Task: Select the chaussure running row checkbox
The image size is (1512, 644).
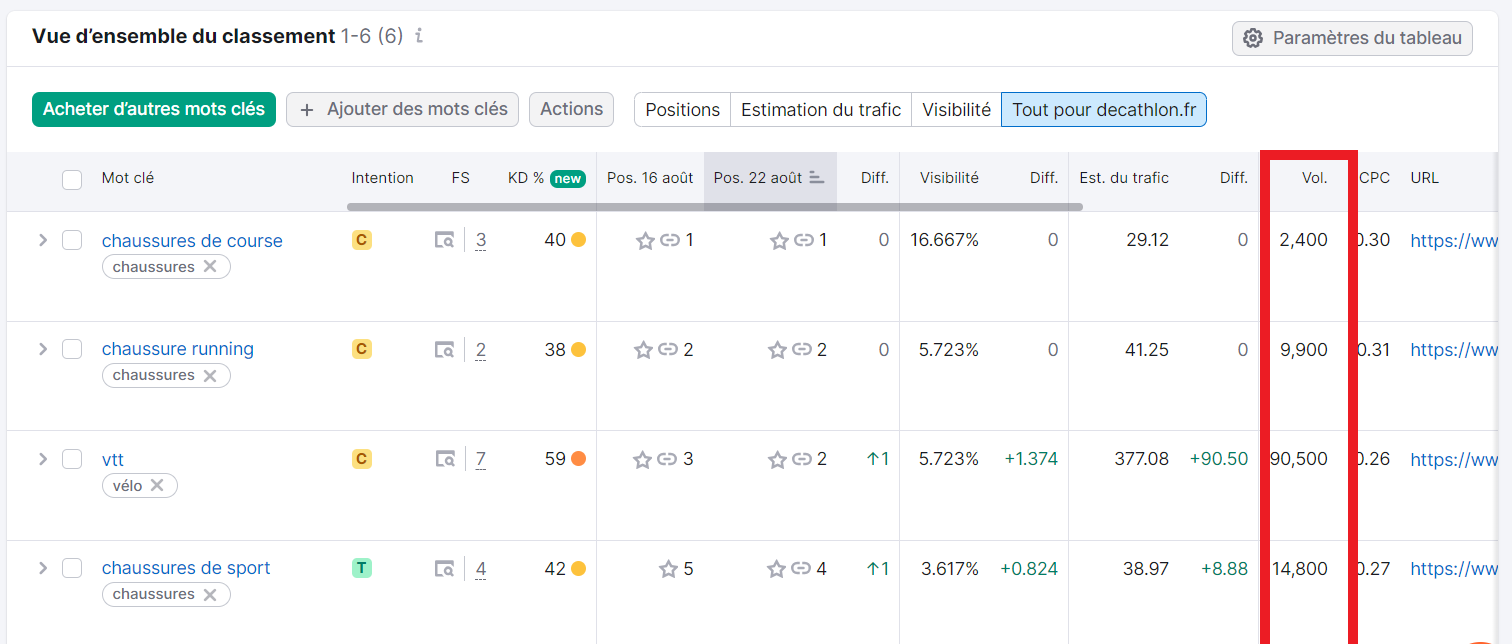Action: tap(72, 349)
